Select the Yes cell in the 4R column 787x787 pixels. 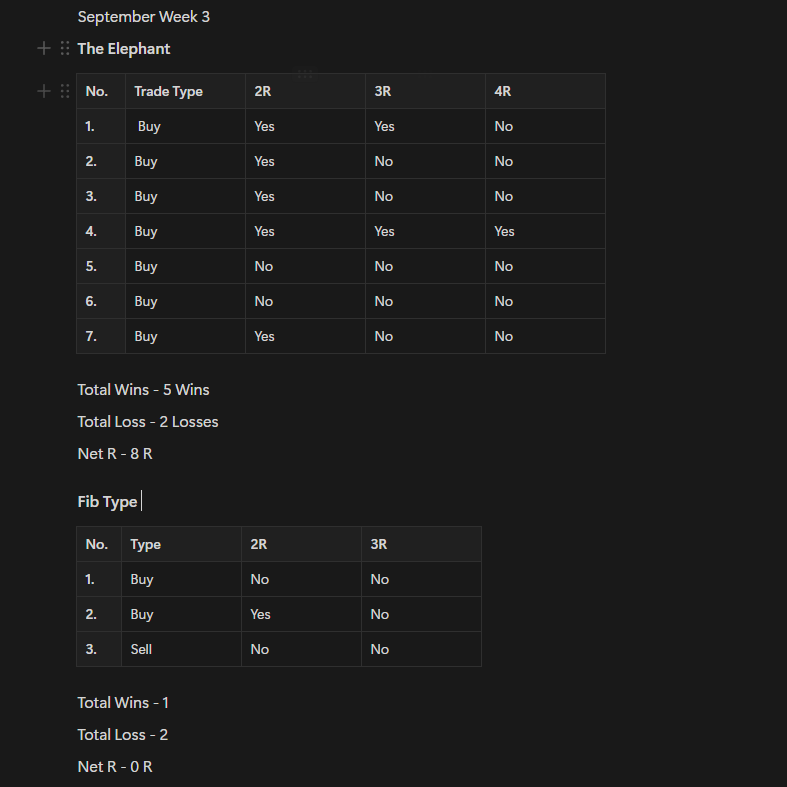(504, 231)
